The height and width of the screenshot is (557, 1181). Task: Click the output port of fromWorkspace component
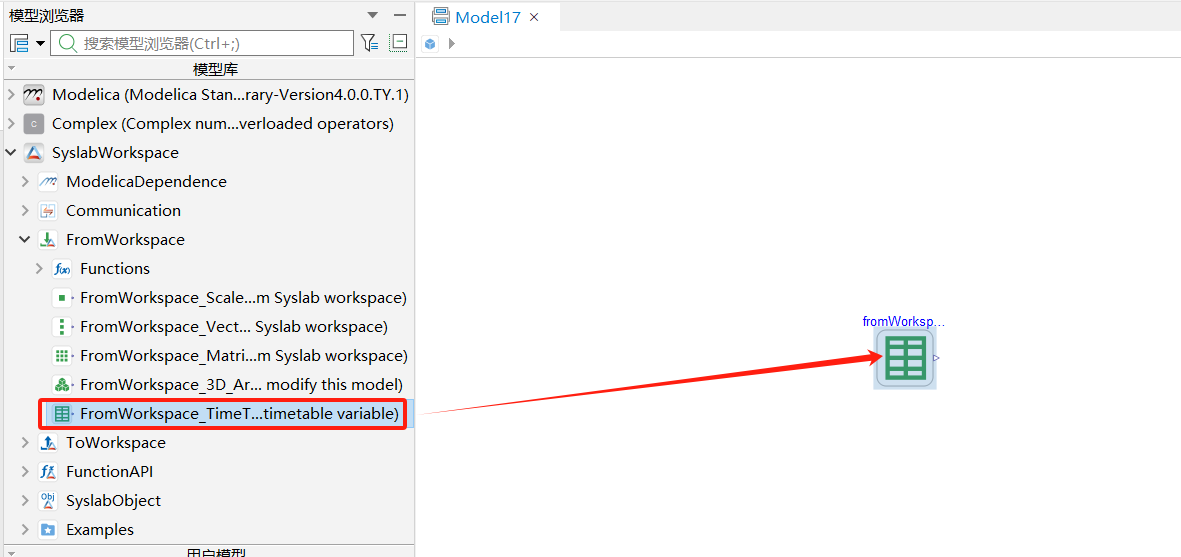936,358
